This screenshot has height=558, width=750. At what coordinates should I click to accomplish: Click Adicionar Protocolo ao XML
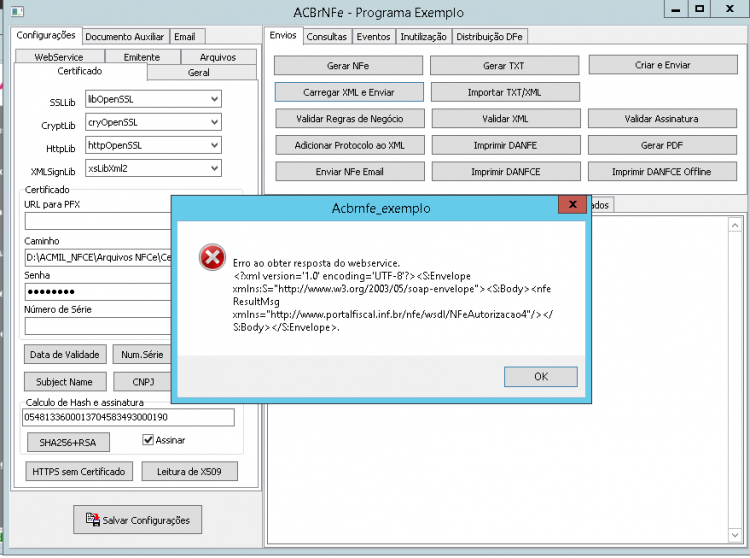[350, 145]
